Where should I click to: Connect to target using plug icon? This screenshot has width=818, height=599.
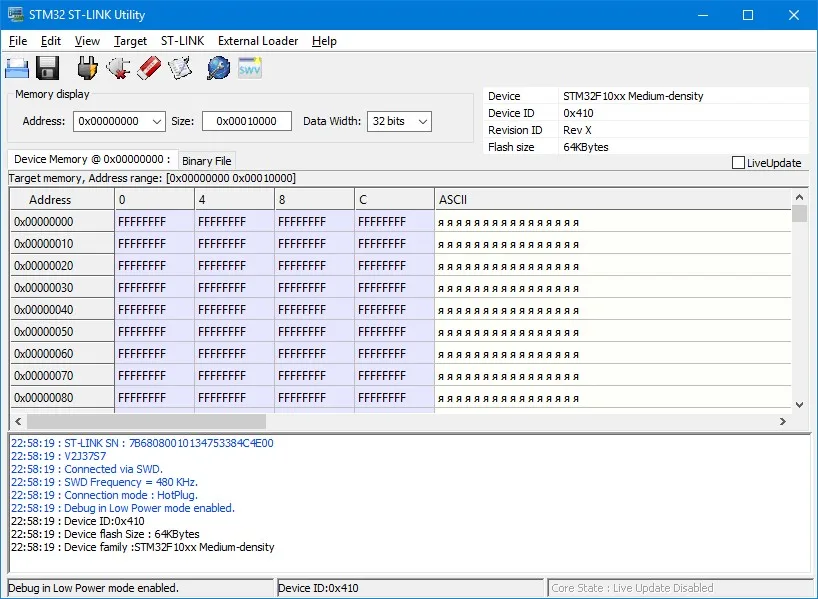88,68
